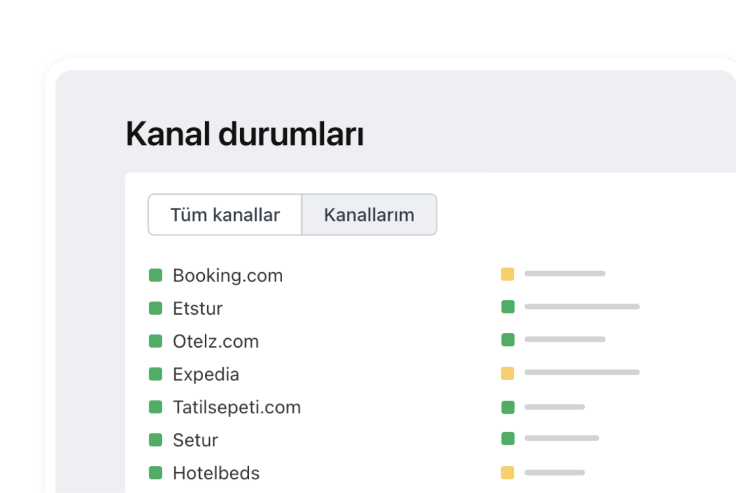Click the Setur channel name

[195, 440]
